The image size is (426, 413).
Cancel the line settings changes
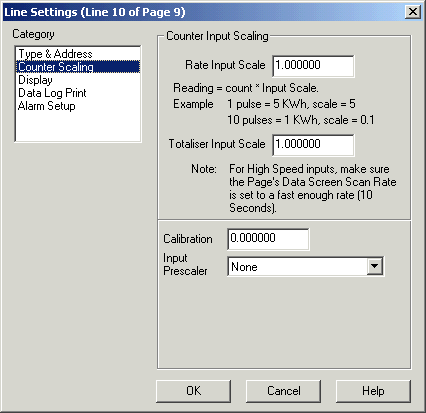(x=283, y=391)
